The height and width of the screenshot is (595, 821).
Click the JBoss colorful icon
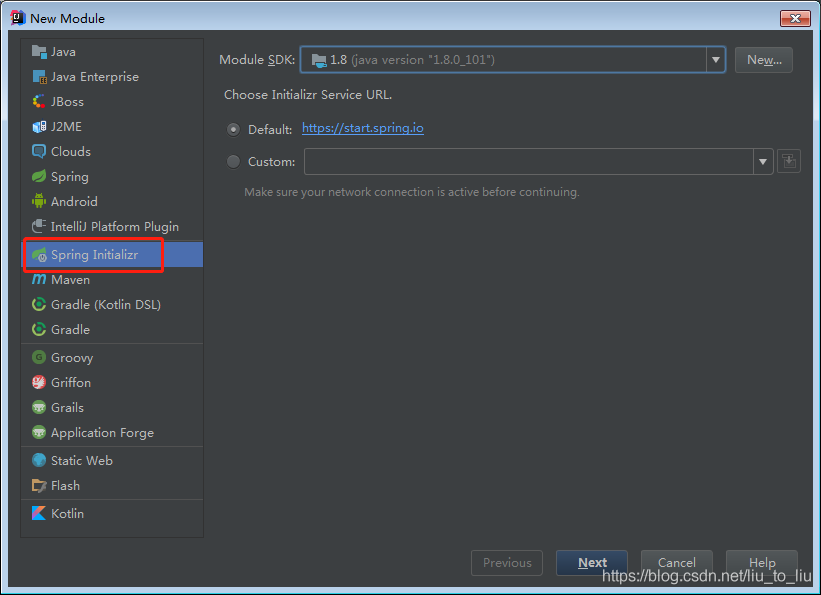(x=39, y=102)
